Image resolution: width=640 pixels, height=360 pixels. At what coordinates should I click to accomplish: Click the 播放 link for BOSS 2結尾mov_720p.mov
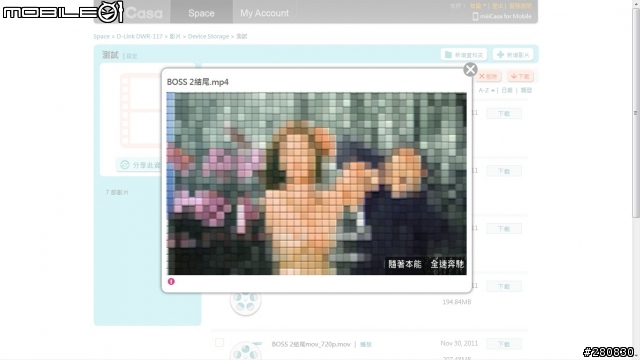point(366,344)
